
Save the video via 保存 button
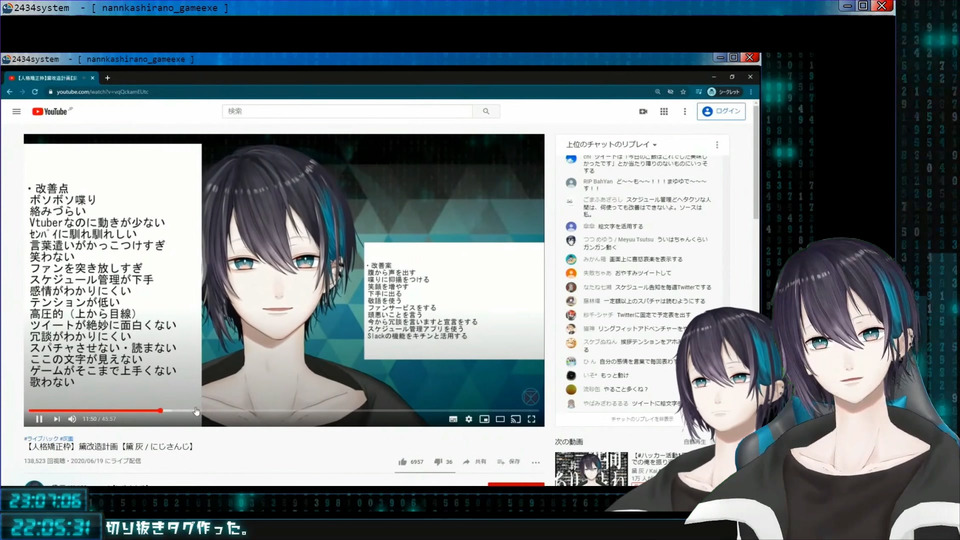pos(509,462)
